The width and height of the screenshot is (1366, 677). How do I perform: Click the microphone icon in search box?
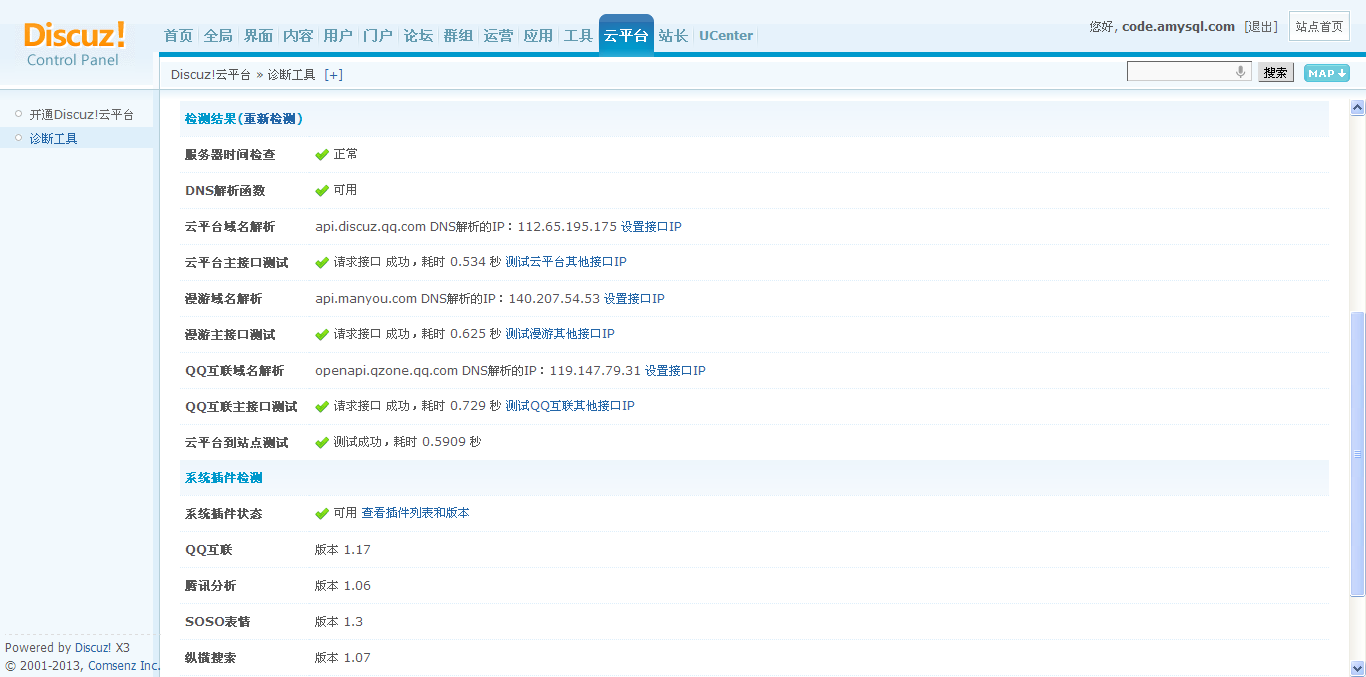(x=1240, y=72)
